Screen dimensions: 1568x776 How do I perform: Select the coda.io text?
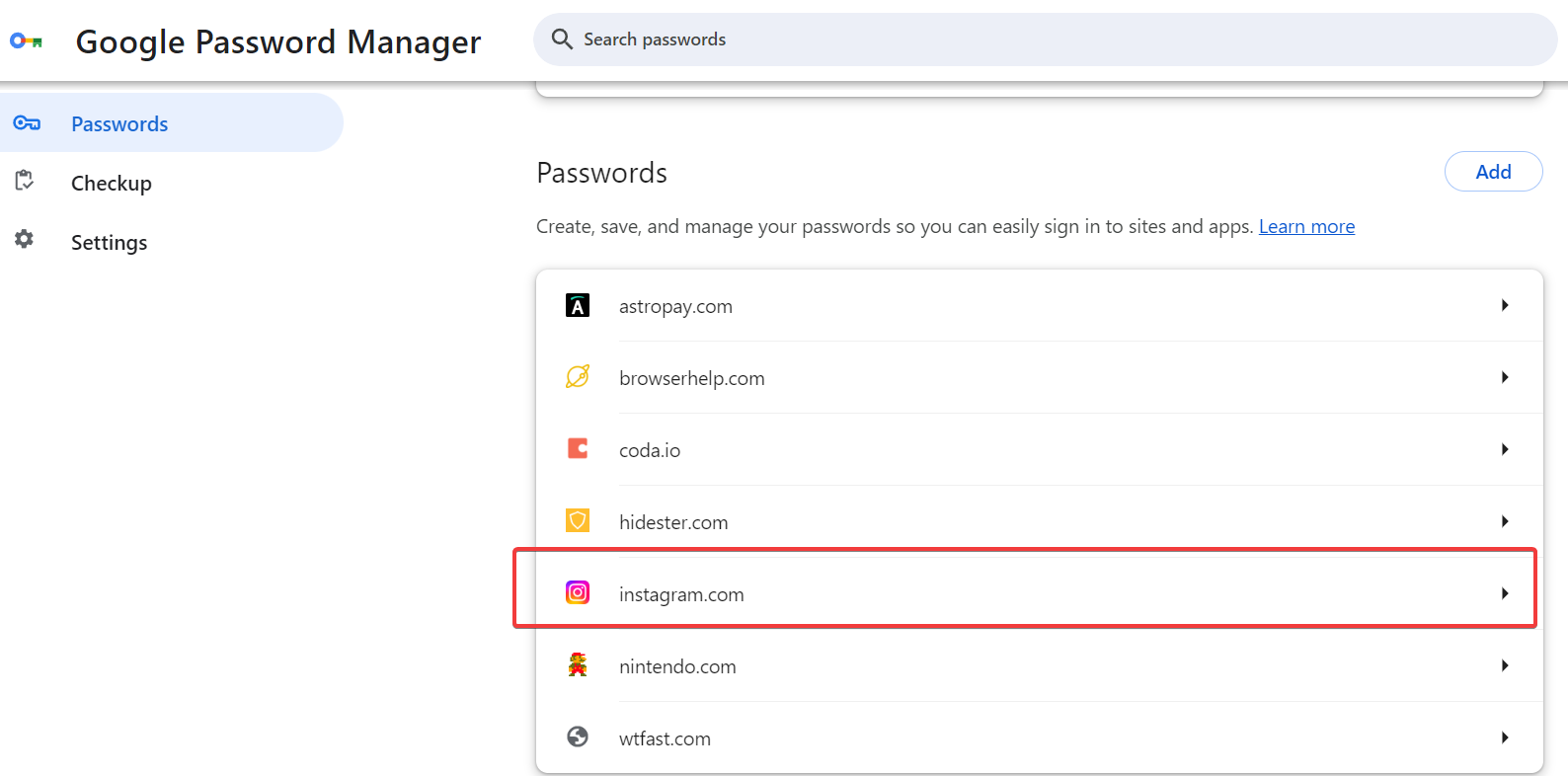pos(650,450)
